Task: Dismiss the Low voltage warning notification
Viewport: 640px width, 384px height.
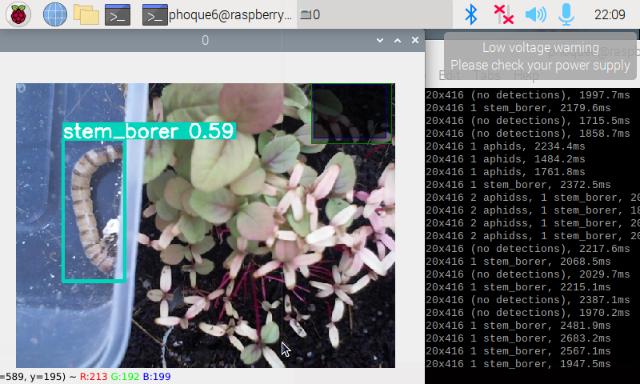Action: 540,56
